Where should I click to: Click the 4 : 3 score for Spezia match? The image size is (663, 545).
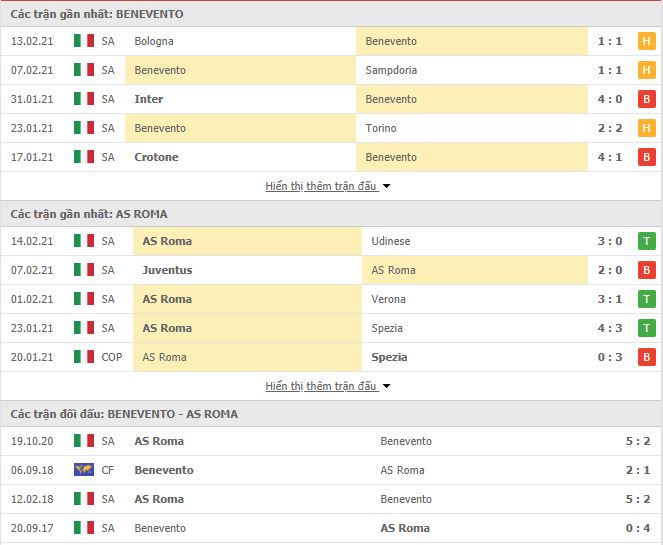pos(610,328)
